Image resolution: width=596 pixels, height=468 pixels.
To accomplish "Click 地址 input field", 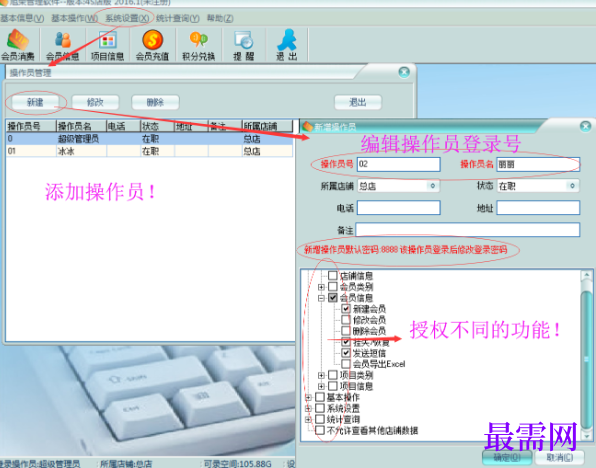I will click(538, 208).
